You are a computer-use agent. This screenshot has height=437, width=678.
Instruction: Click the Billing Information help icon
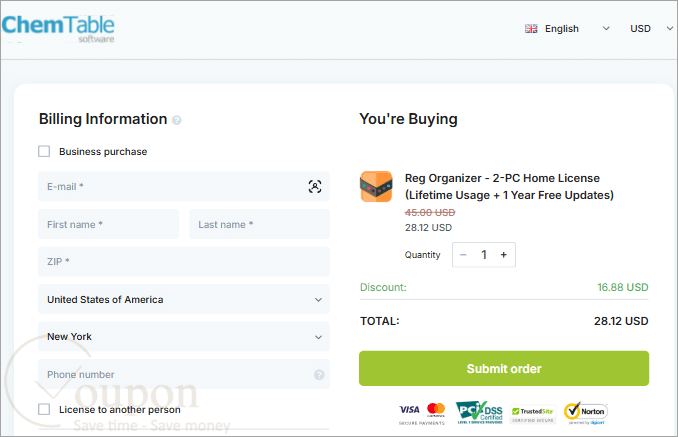click(x=176, y=120)
